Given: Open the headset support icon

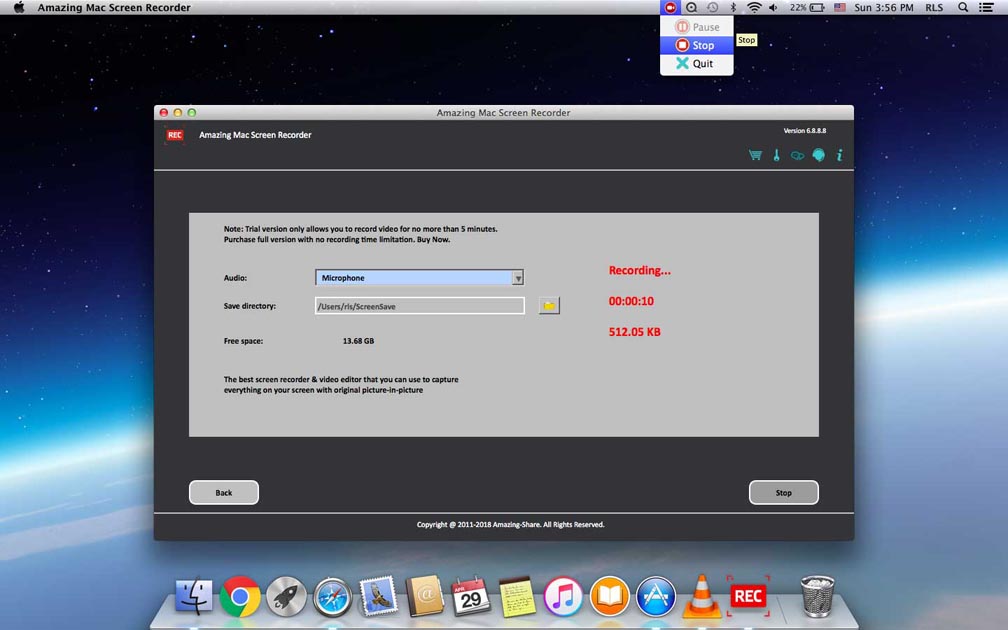Looking at the screenshot, I should [x=818, y=155].
